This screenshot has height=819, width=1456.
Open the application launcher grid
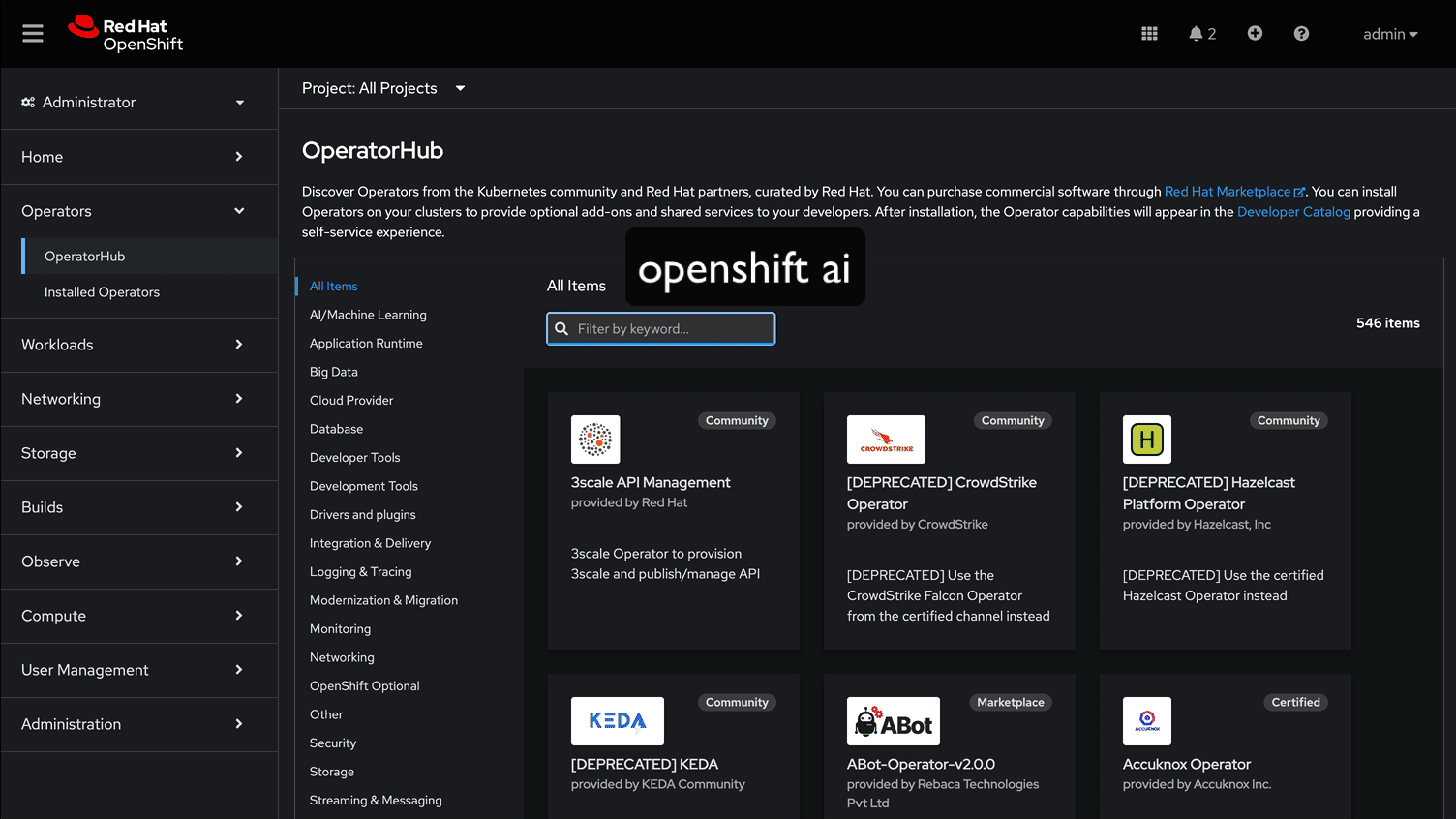pyautogui.click(x=1149, y=34)
